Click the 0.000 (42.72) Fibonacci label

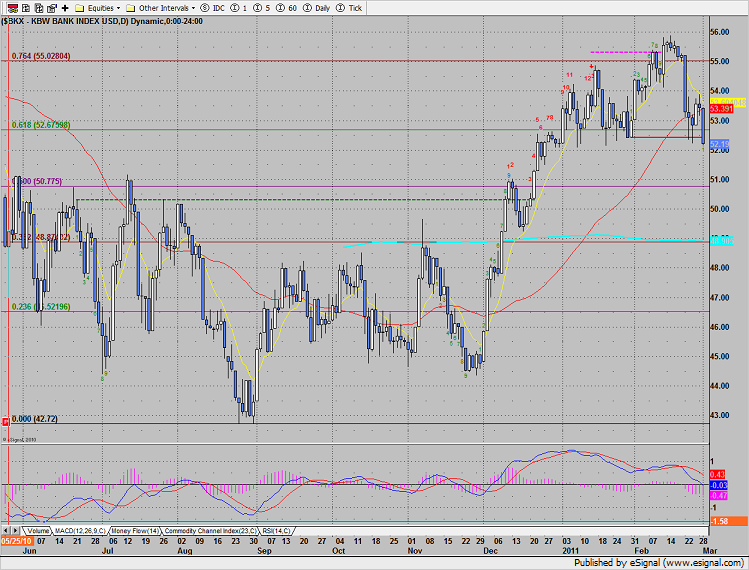34,419
